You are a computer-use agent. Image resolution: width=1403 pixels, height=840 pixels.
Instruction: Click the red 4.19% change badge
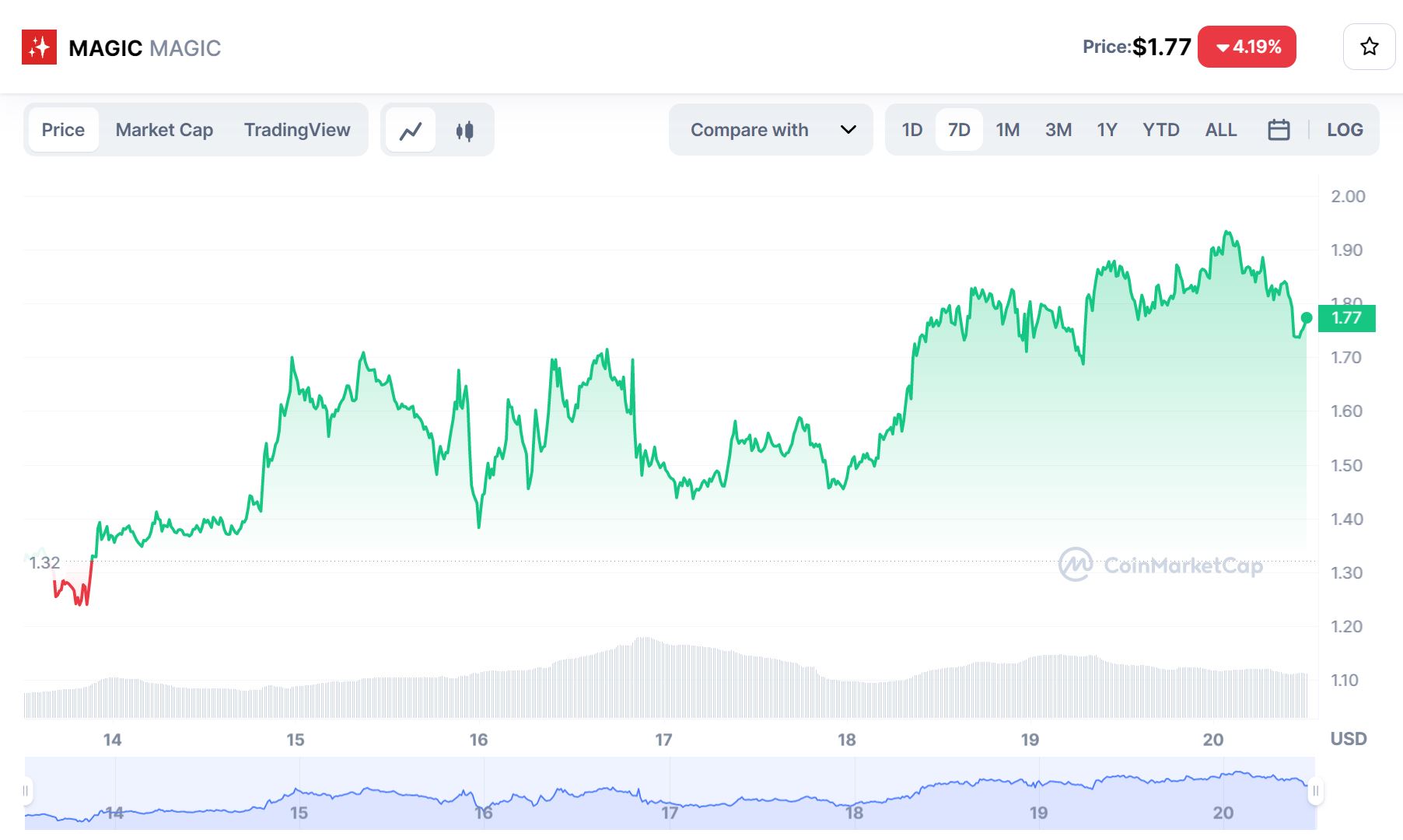pos(1247,47)
